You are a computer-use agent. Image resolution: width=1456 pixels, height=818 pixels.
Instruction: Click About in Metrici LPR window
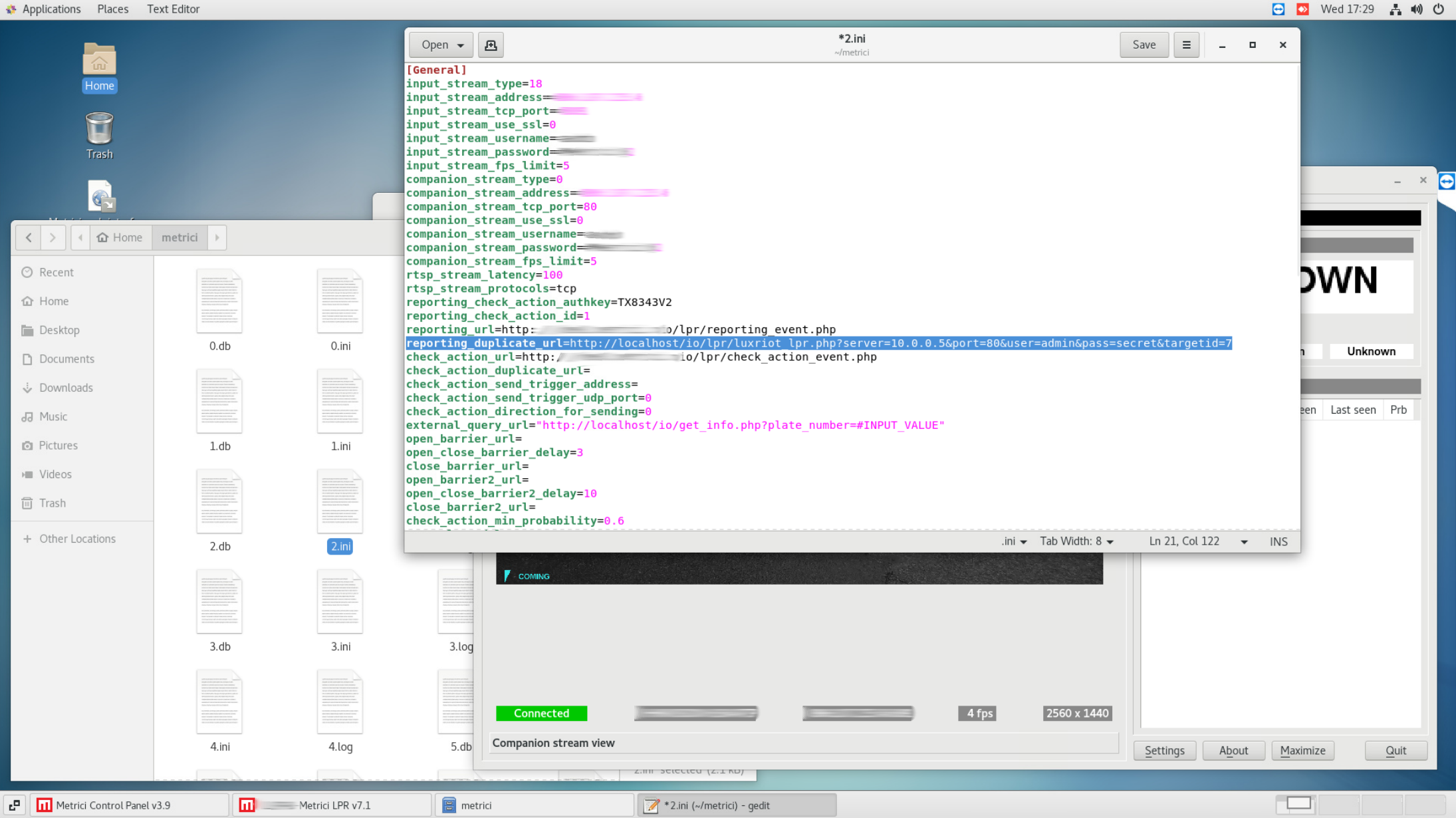tap(1233, 750)
